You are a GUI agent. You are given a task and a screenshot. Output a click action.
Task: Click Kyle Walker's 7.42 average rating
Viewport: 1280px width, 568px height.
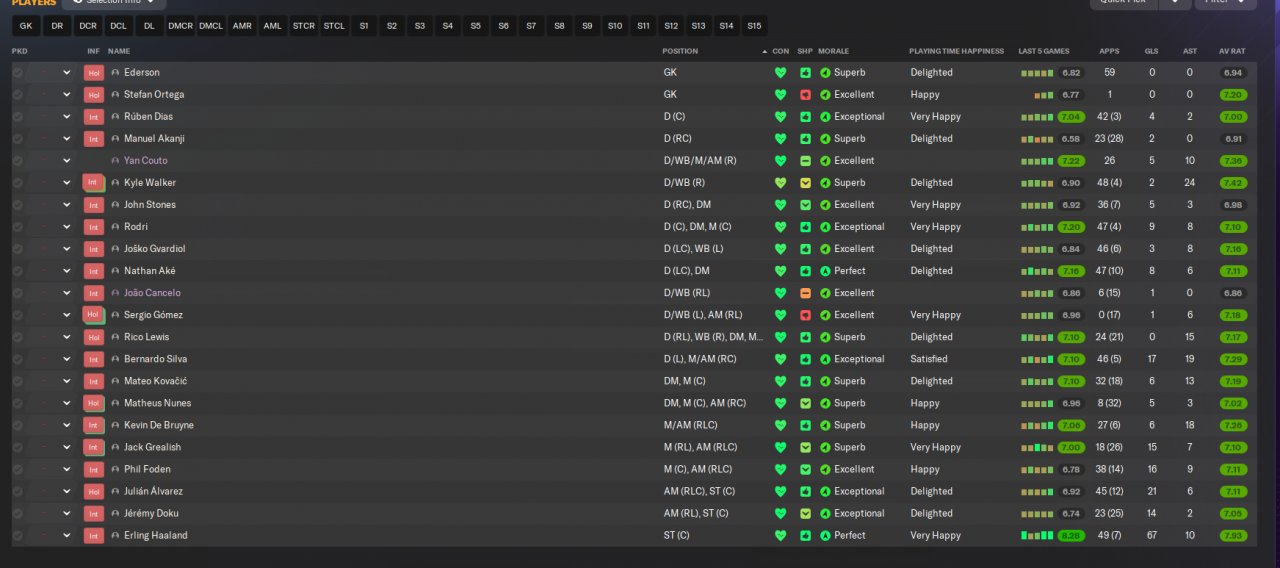pyautogui.click(x=1233, y=183)
